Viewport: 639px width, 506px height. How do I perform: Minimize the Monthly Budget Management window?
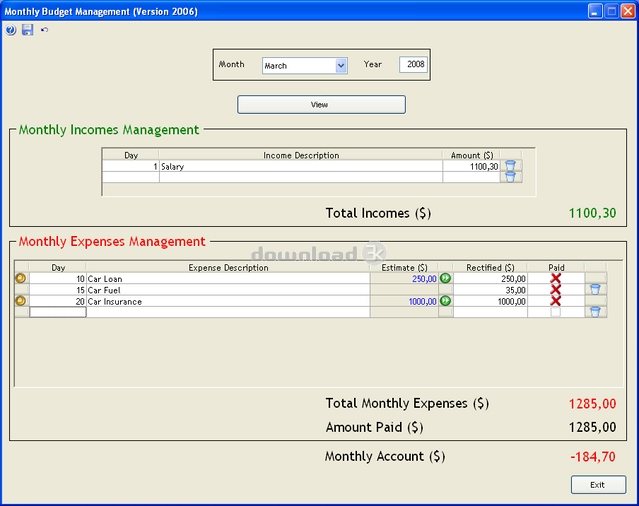click(595, 11)
